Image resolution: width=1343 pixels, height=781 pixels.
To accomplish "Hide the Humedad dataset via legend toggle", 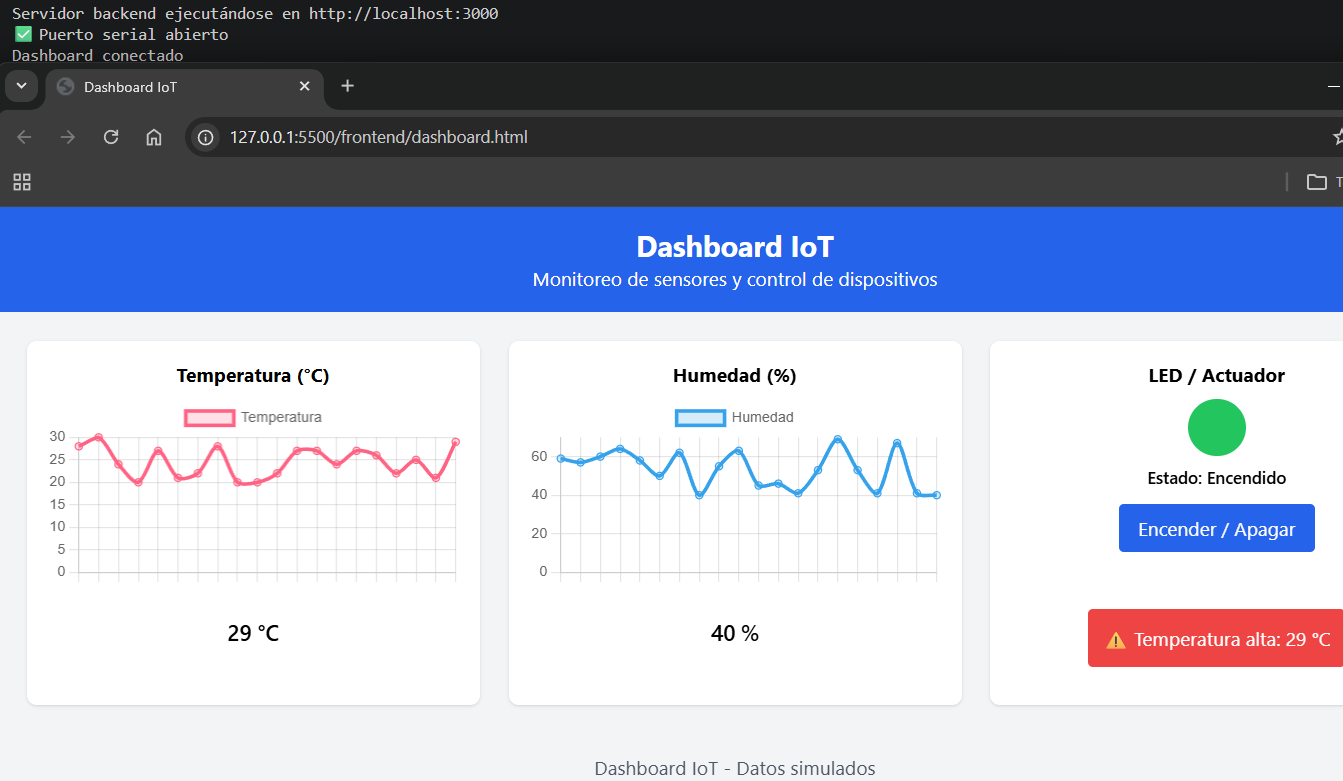I will click(x=734, y=416).
